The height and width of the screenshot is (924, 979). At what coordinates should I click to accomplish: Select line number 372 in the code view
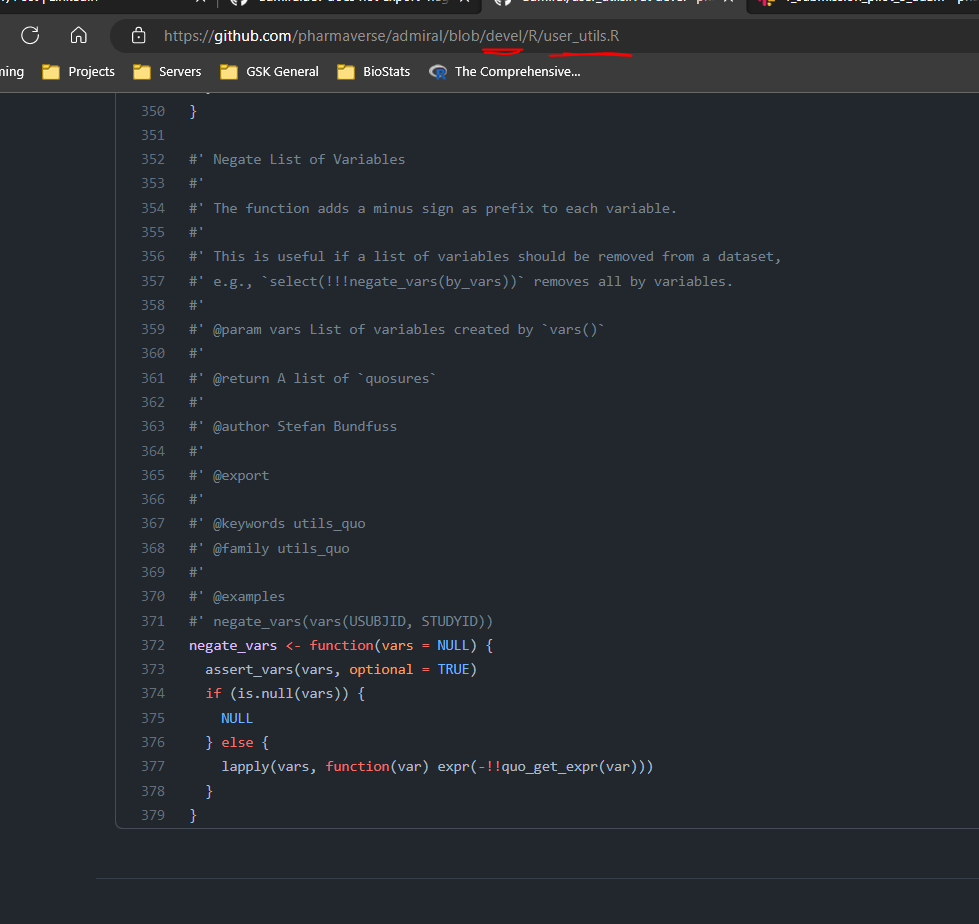(x=152, y=645)
